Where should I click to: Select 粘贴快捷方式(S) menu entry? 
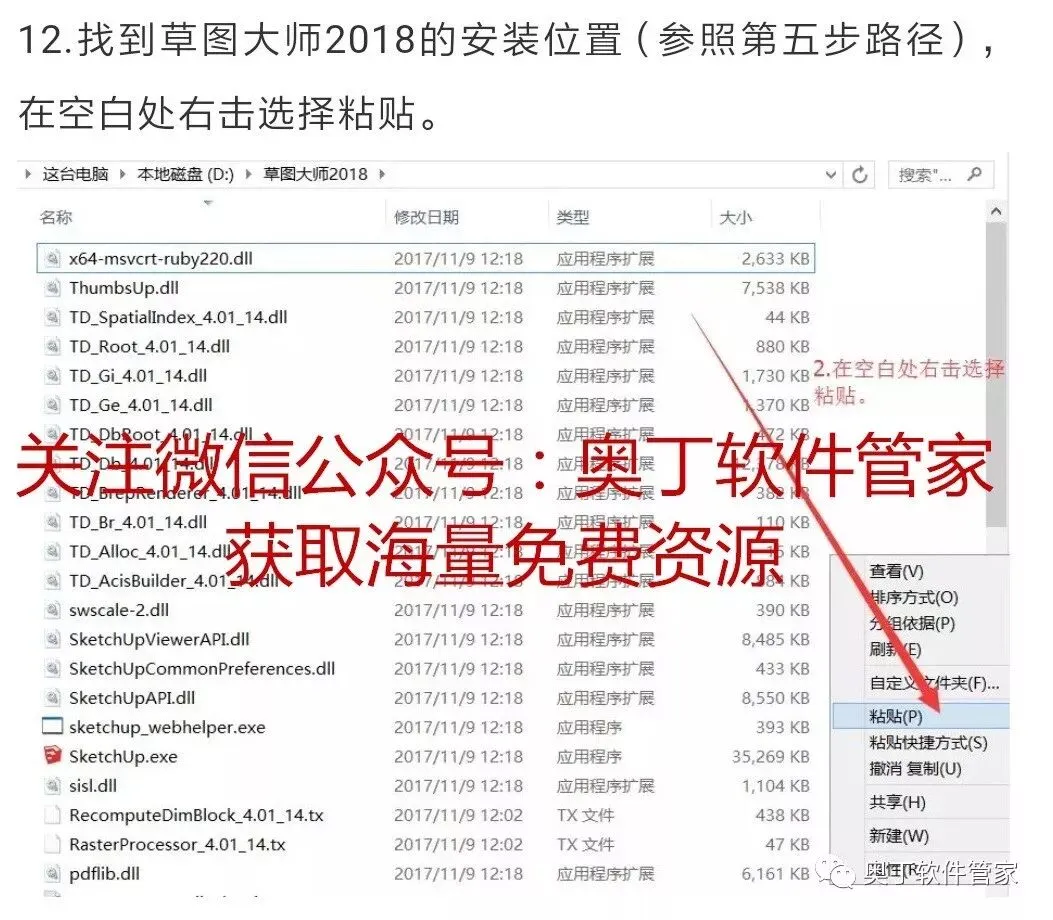(928, 742)
